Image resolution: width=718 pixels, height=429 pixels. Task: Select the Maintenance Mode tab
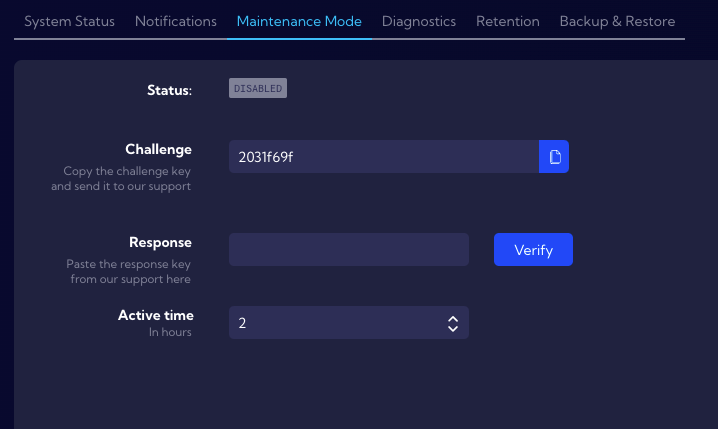tap(299, 22)
